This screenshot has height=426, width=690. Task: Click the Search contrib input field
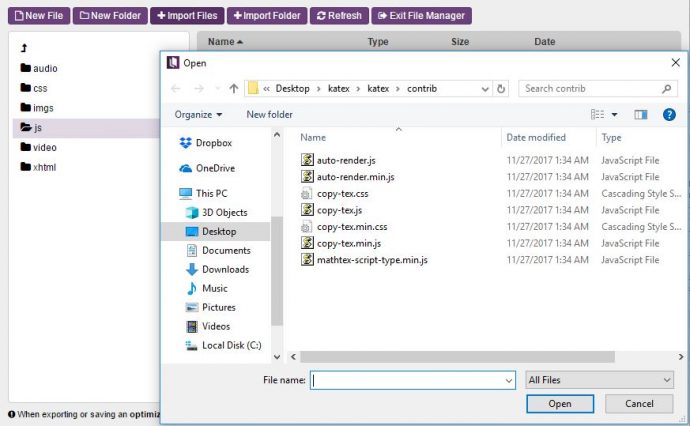pyautogui.click(x=590, y=88)
